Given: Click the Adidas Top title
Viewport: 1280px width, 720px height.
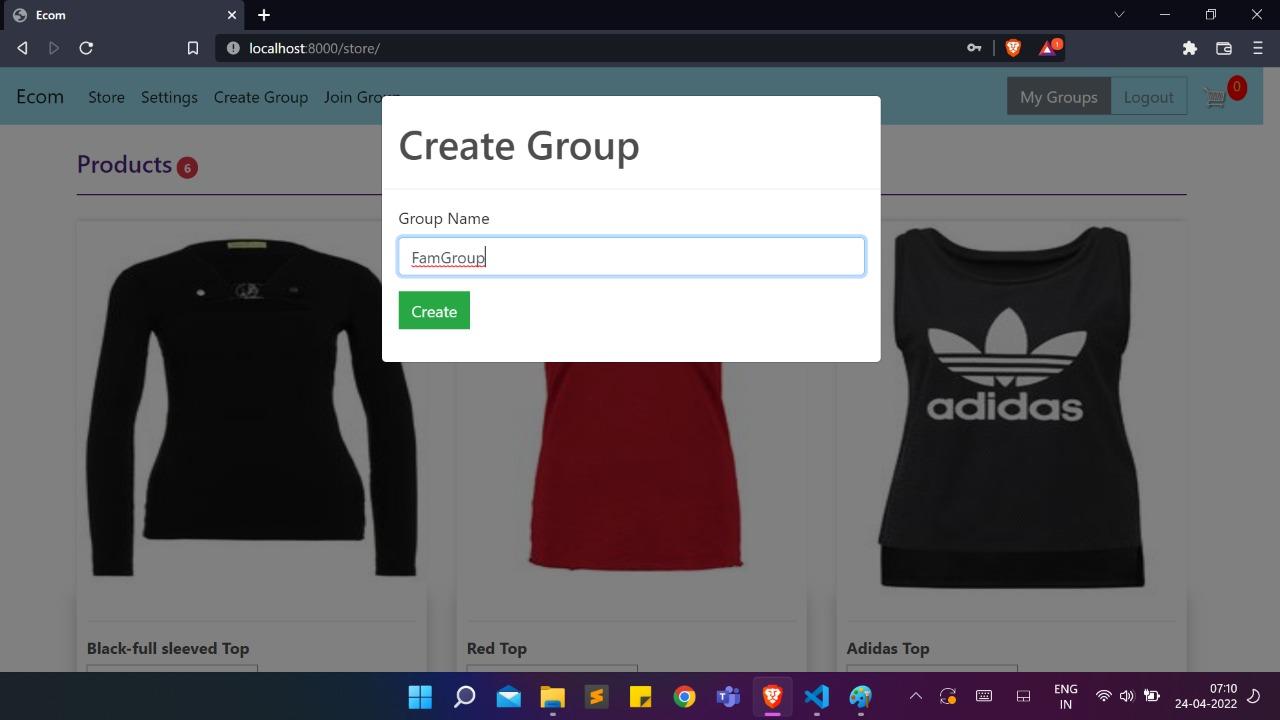Looking at the screenshot, I should 888,648.
